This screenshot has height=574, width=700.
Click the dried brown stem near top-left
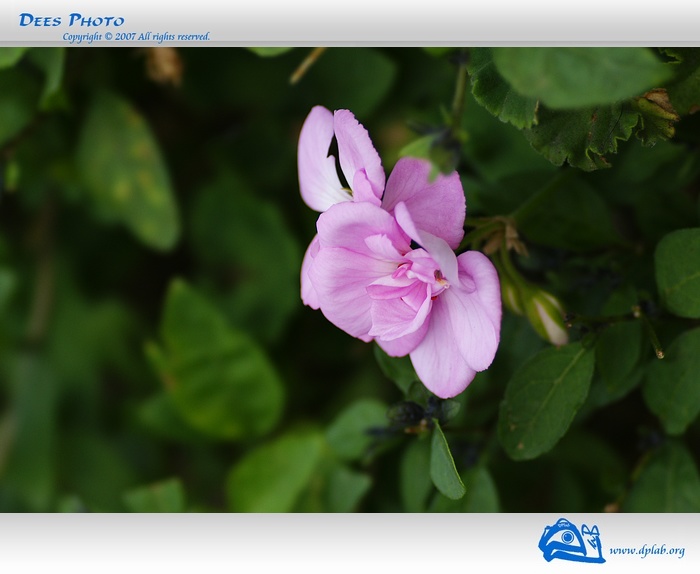pyautogui.click(x=163, y=65)
